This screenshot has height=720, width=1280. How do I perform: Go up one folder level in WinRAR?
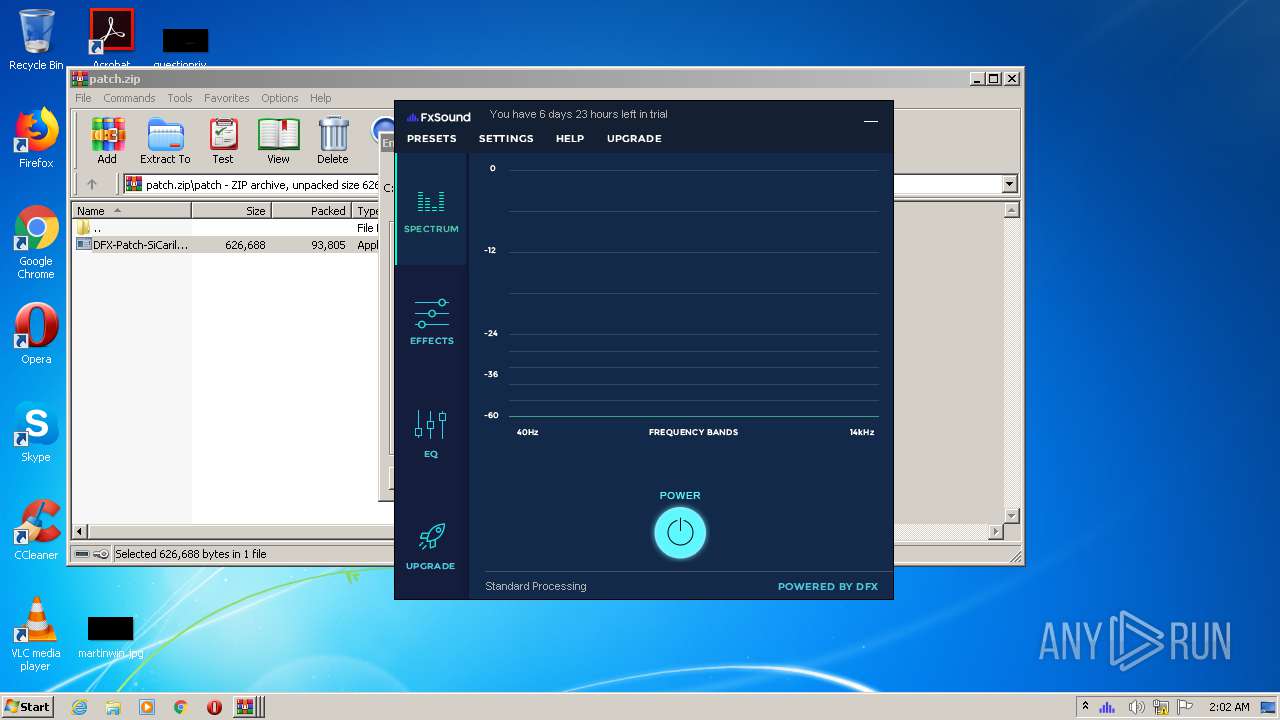92,184
